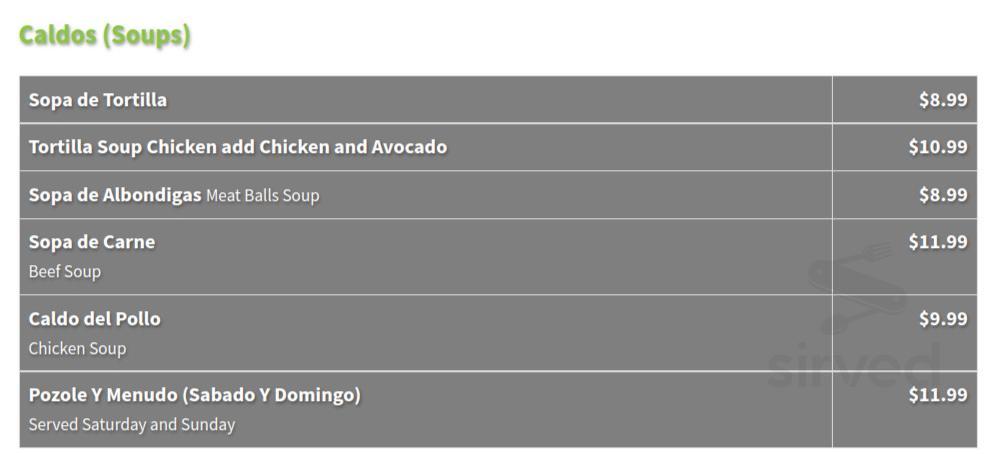Viewport: 994px width, 454px height.
Task: Open the Pozole Y Menudo item name
Action: tap(105, 395)
